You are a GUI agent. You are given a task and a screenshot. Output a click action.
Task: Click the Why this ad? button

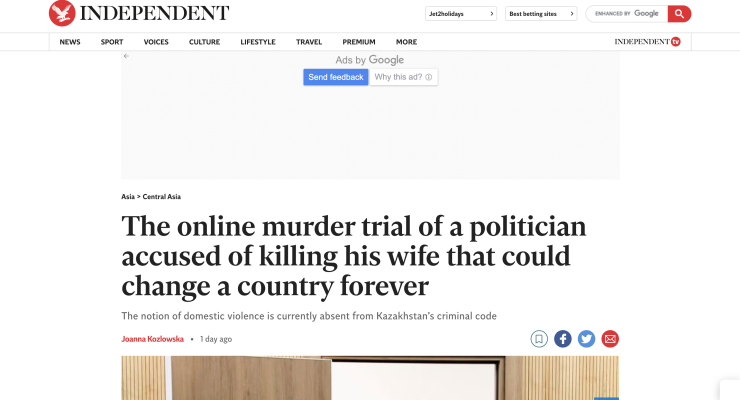click(403, 77)
